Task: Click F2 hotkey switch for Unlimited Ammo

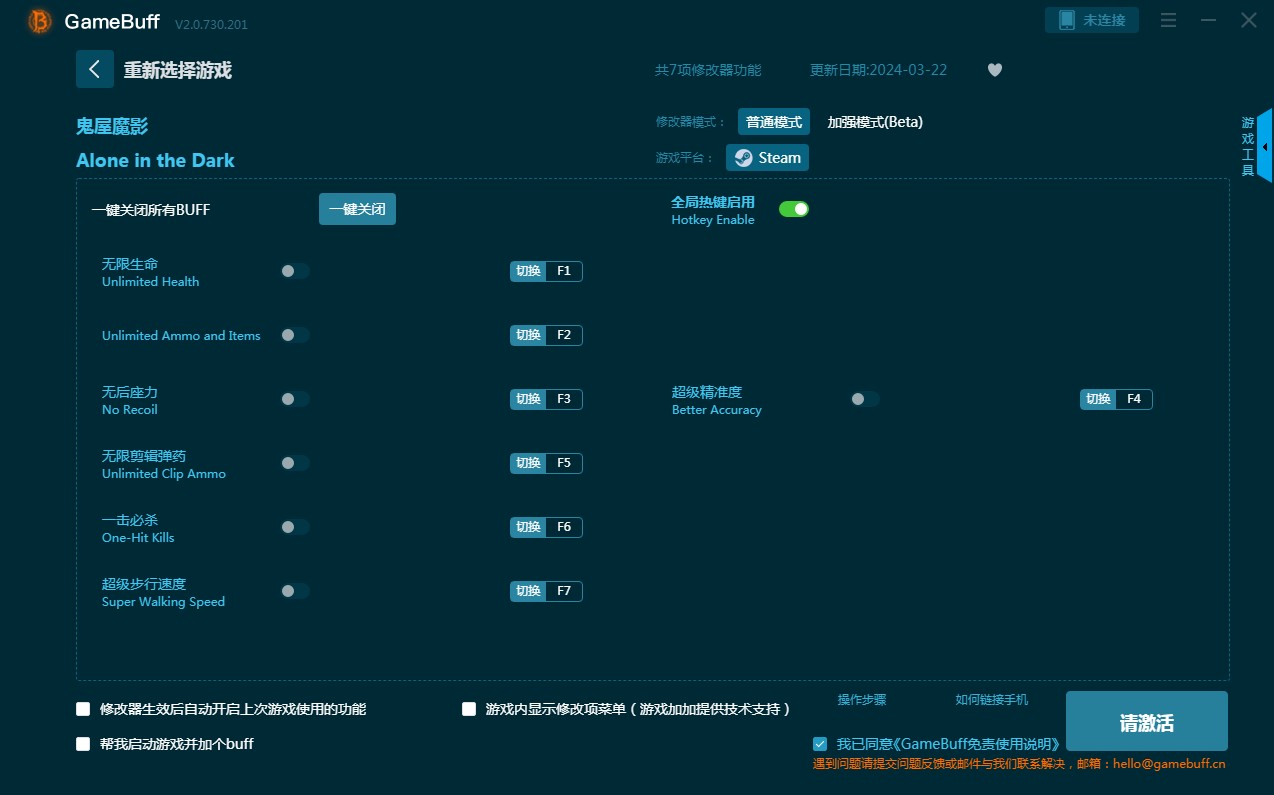Action: [x=546, y=335]
